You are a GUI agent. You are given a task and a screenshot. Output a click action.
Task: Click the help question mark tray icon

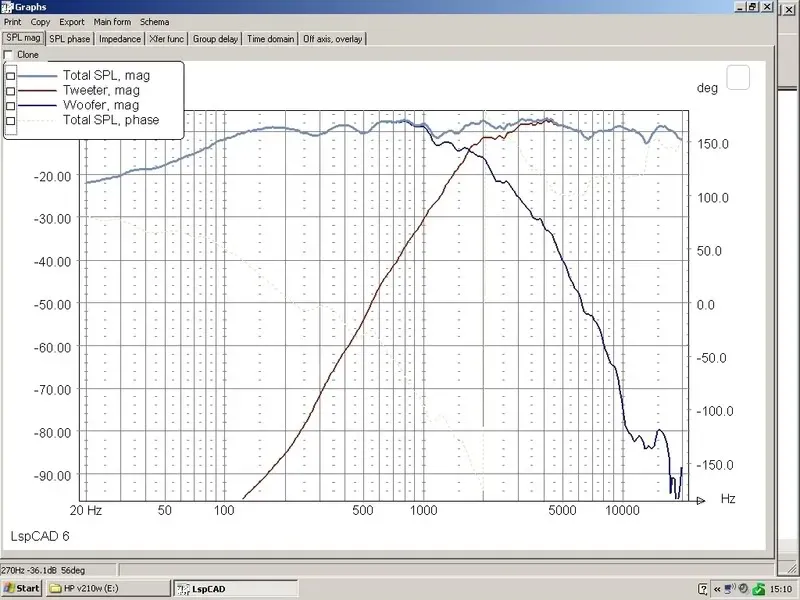point(703,589)
